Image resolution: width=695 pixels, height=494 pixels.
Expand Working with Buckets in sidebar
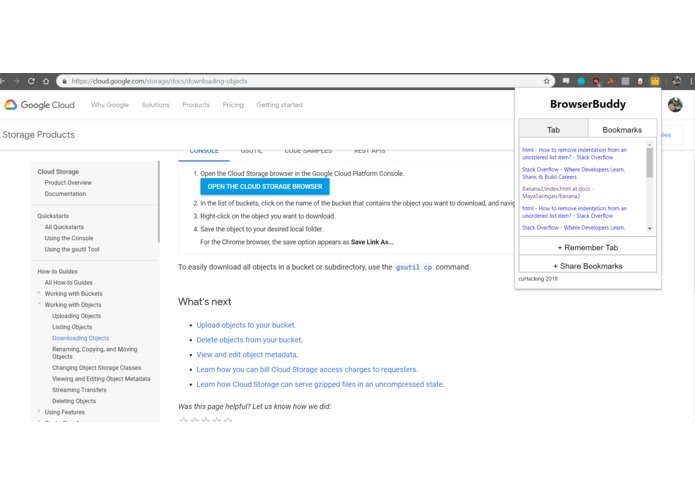pyautogui.click(x=39, y=293)
